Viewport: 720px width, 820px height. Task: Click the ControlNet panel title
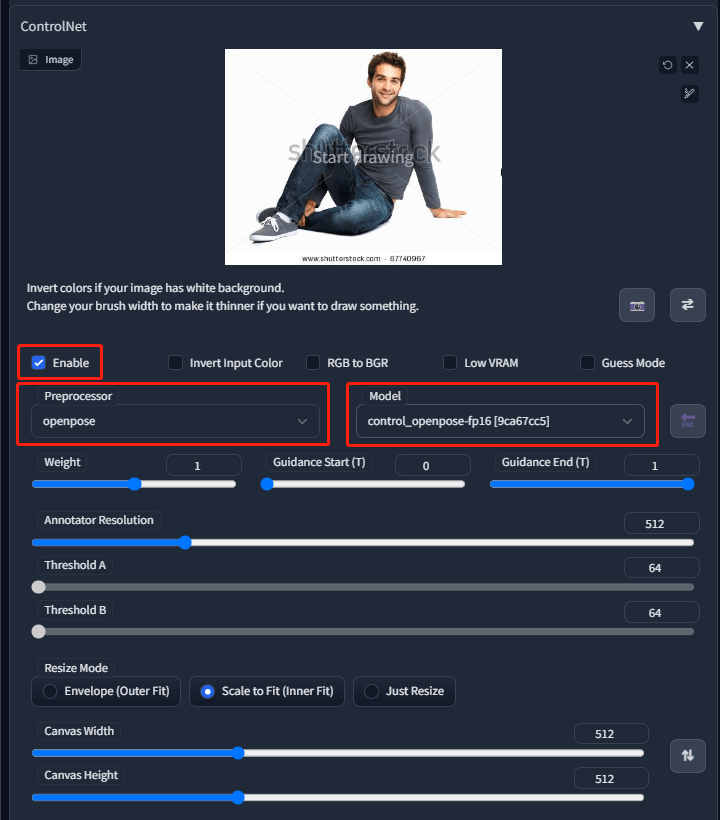point(53,26)
